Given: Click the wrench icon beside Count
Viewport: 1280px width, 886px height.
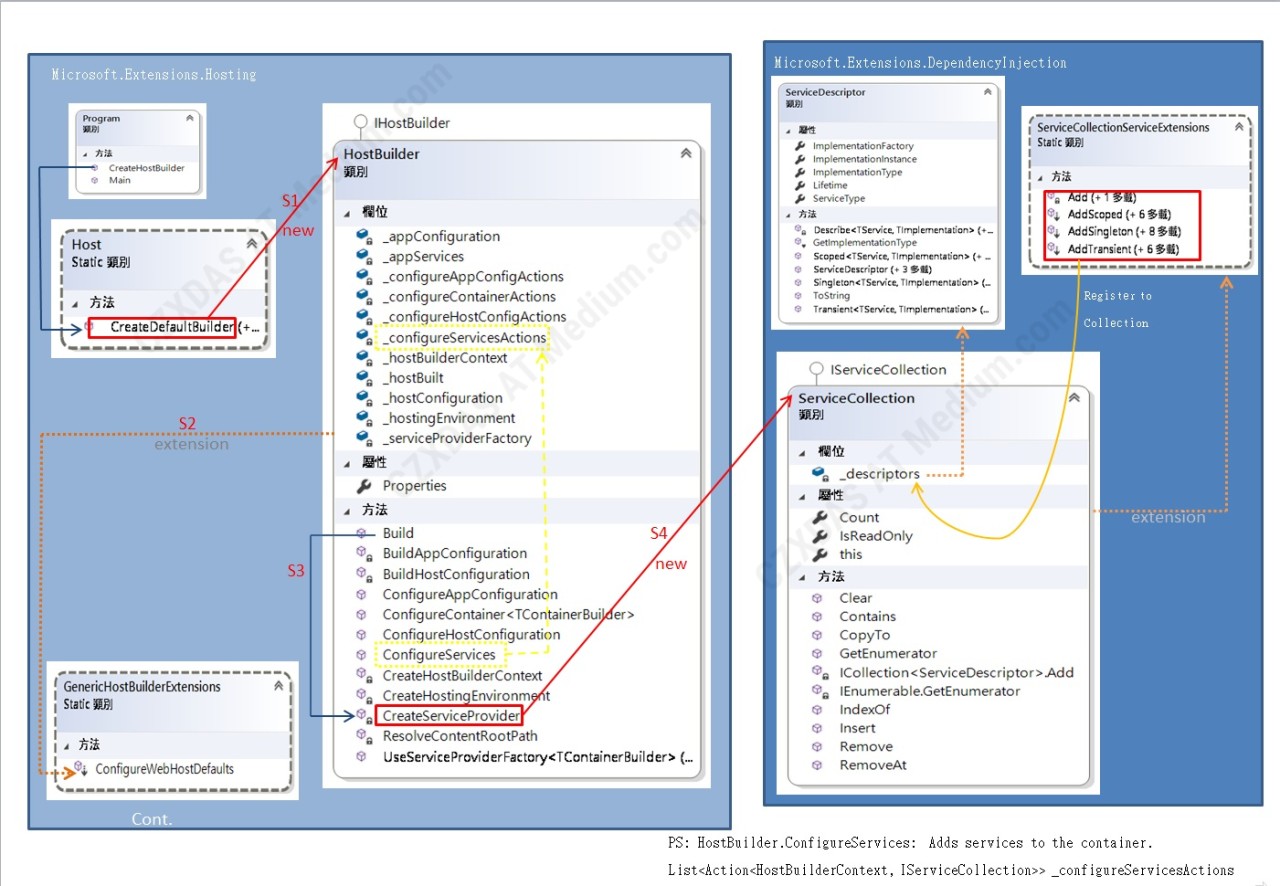Looking at the screenshot, I should (819, 518).
